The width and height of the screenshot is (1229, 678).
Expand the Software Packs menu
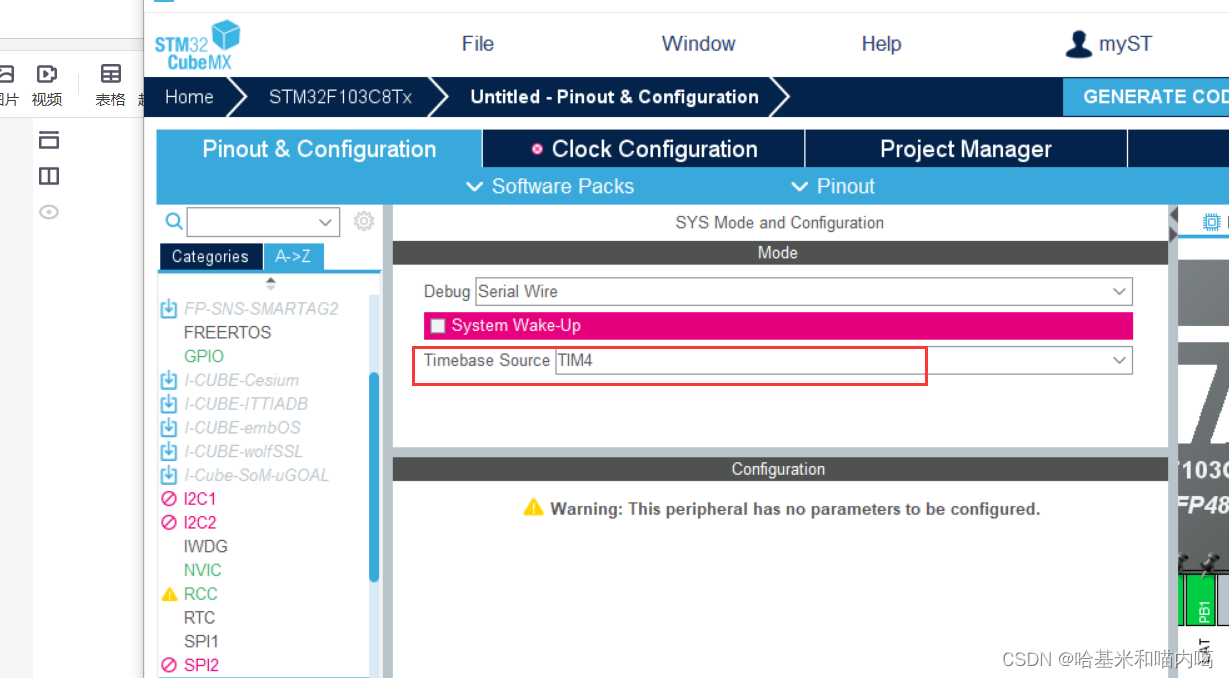pos(550,186)
